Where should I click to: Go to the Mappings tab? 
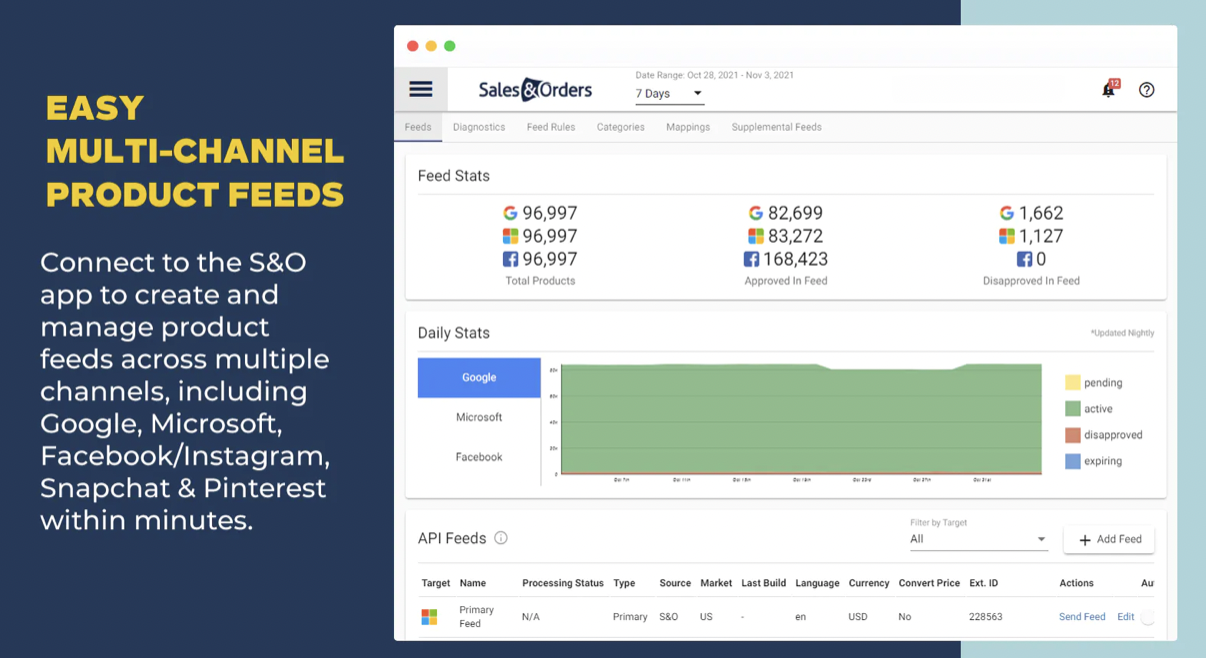(x=688, y=127)
